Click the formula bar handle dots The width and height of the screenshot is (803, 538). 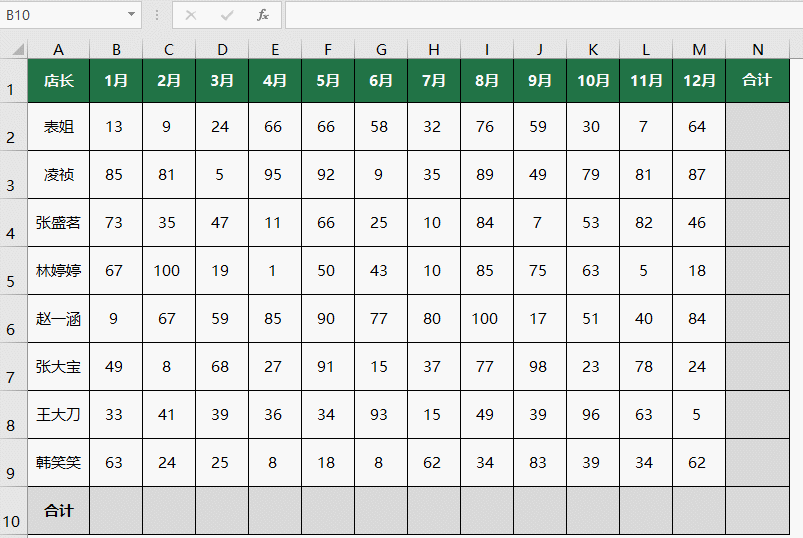157,15
